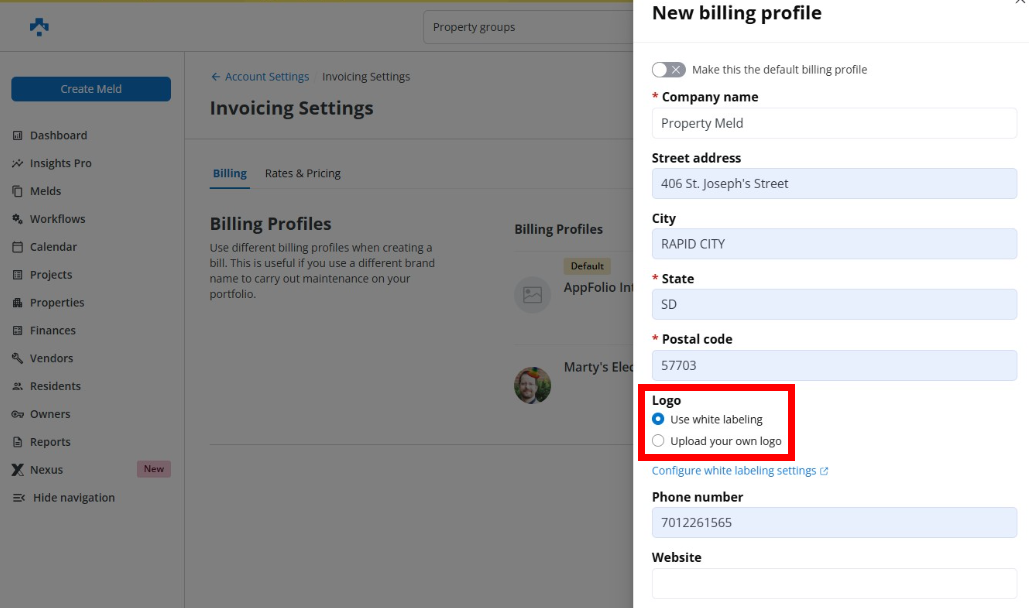Click the Create Meld button
The height and width of the screenshot is (608, 1029).
click(91, 89)
